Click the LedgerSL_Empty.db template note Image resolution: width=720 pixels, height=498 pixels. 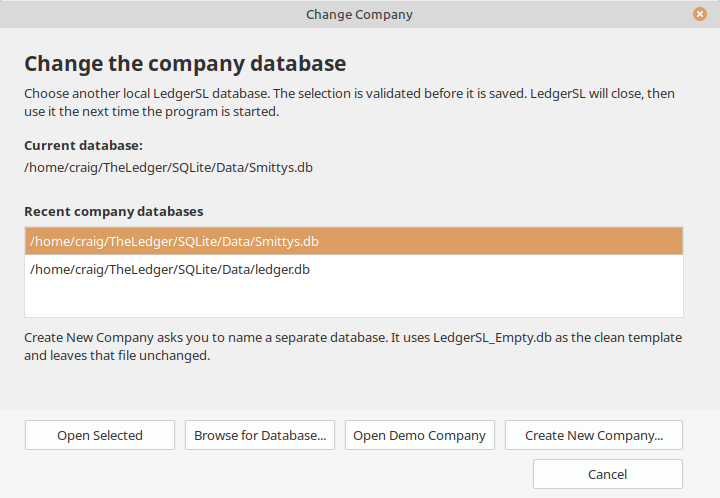pyautogui.click(x=353, y=347)
